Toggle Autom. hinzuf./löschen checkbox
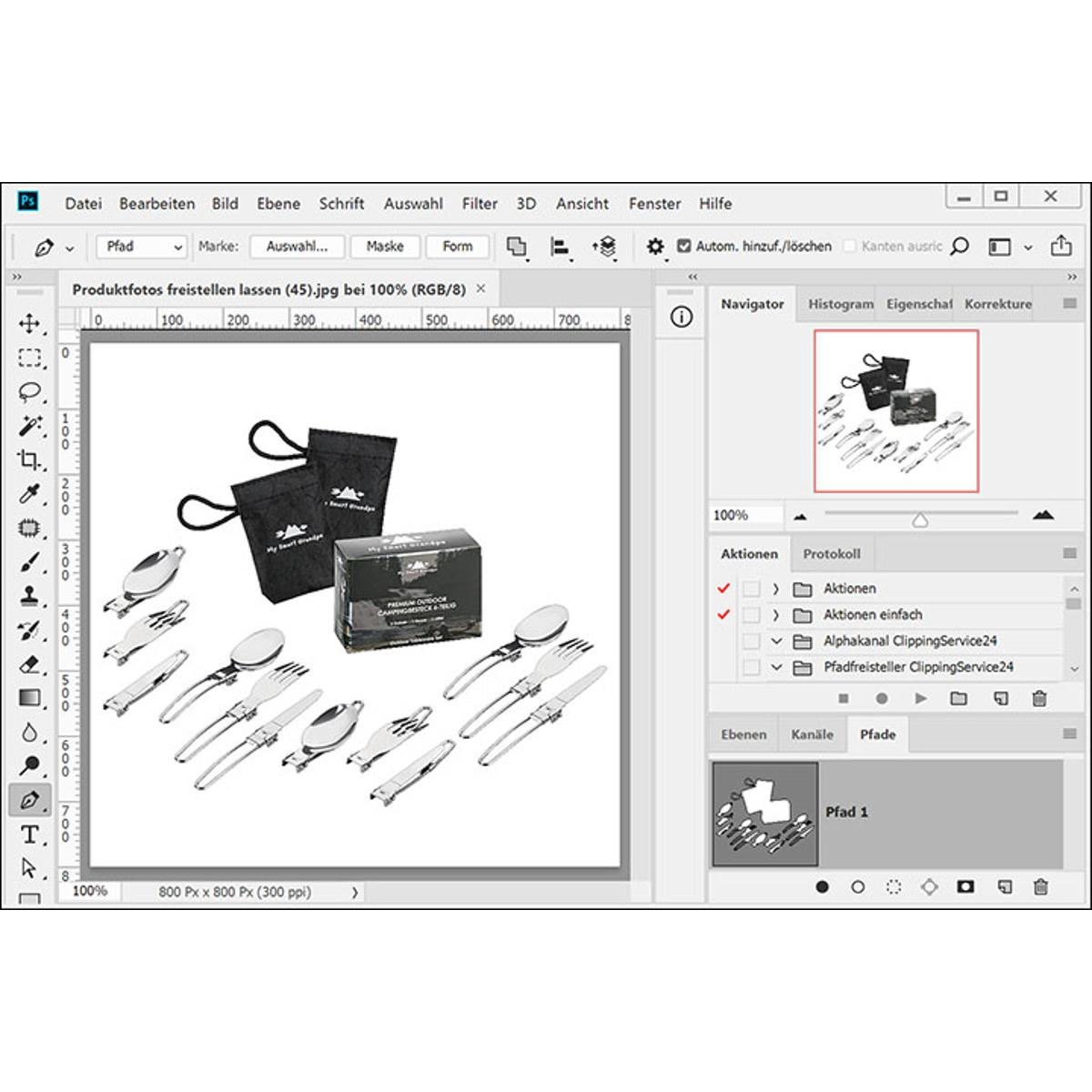This screenshot has width=1092, height=1092. click(x=684, y=246)
